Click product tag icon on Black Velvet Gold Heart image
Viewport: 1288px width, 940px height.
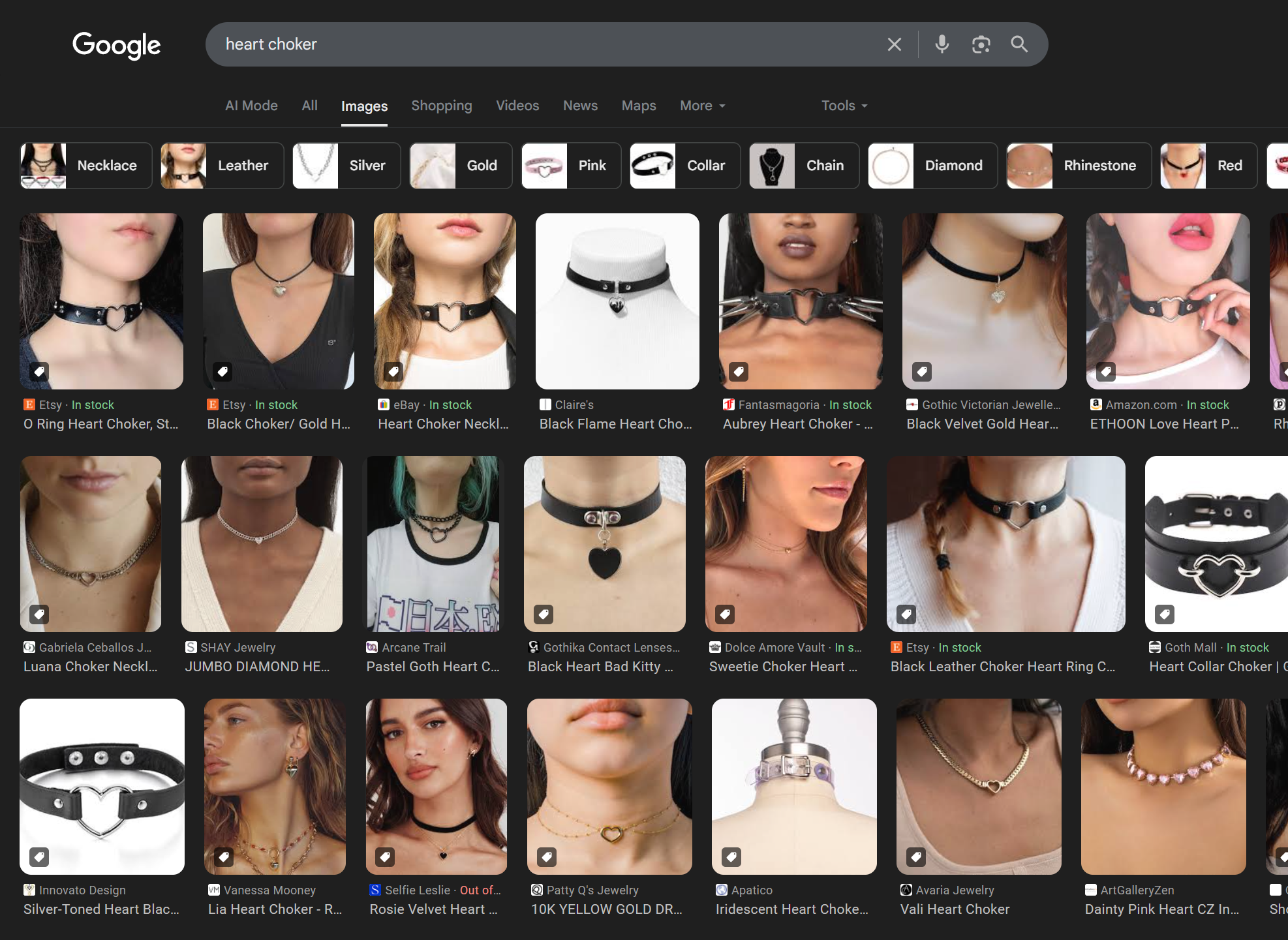(x=922, y=372)
